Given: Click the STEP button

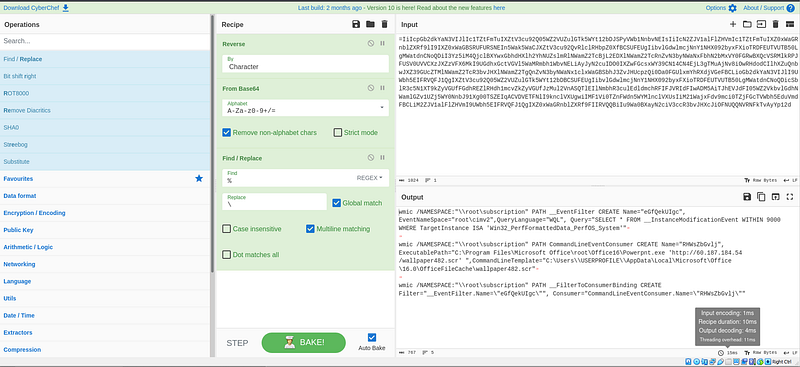Looking at the screenshot, I should pos(237,343).
